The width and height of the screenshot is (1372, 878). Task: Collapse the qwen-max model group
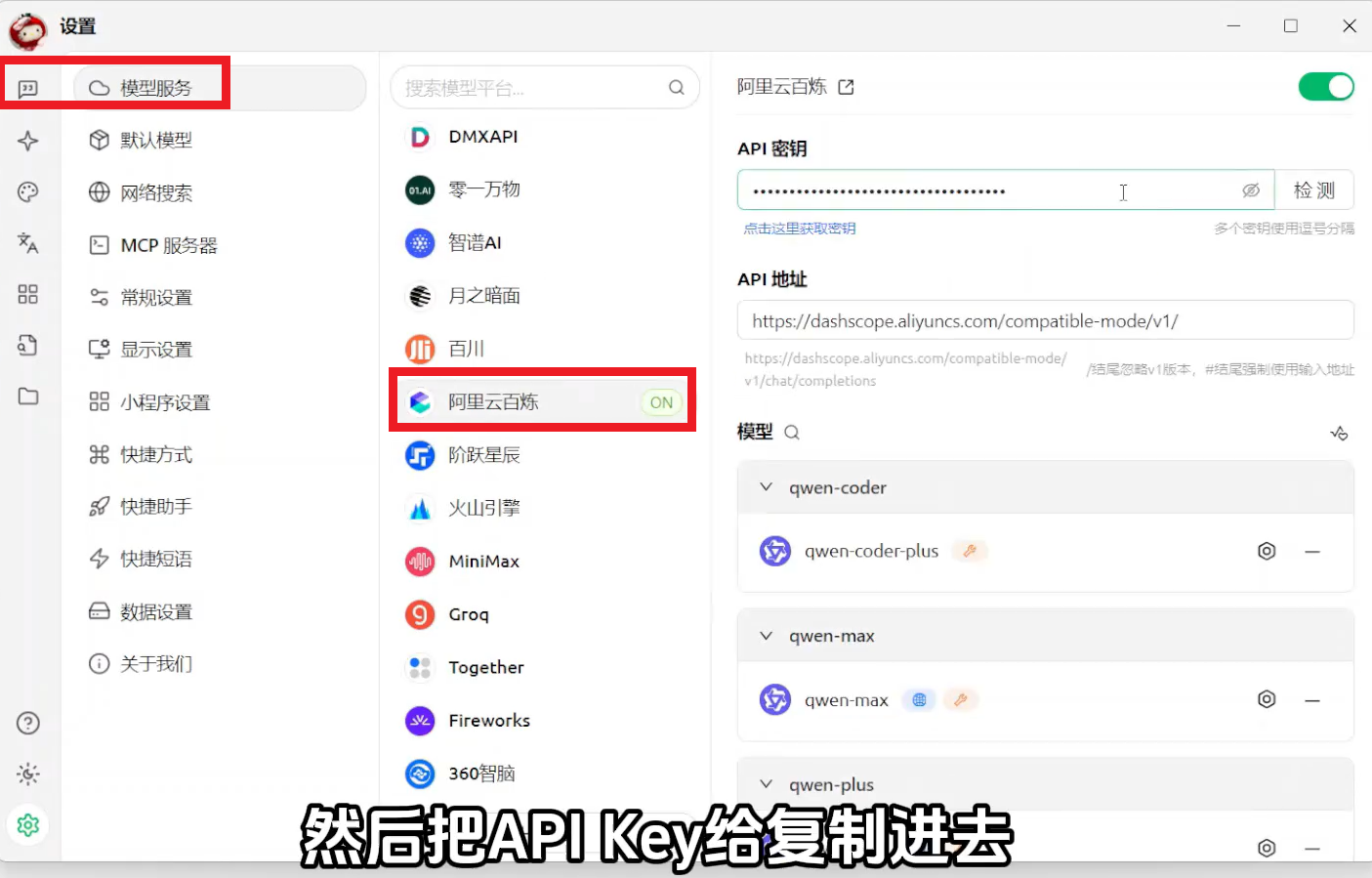click(x=767, y=635)
